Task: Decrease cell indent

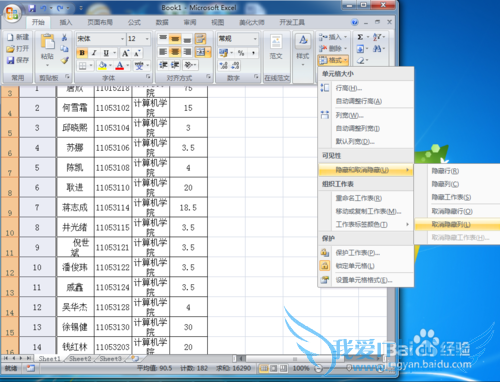Action: [x=163, y=65]
